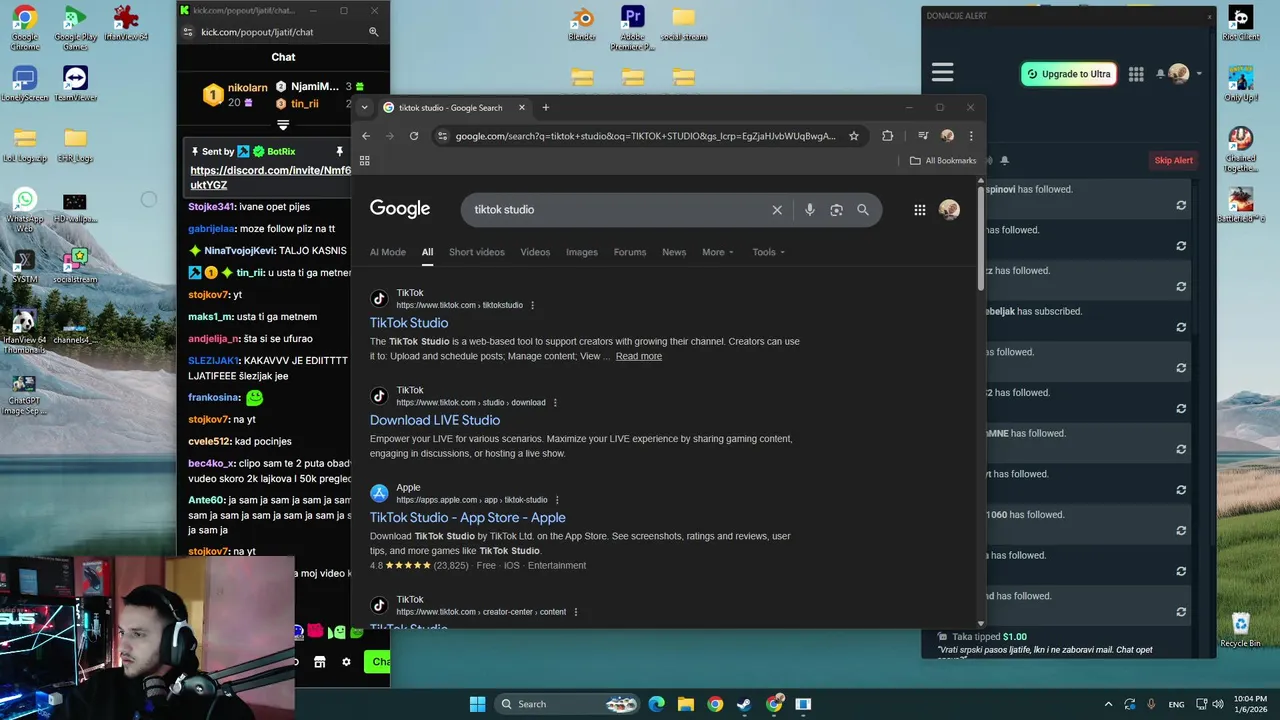
Task: Open the apps grid on the bookmarks bar
Action: tap(365, 160)
